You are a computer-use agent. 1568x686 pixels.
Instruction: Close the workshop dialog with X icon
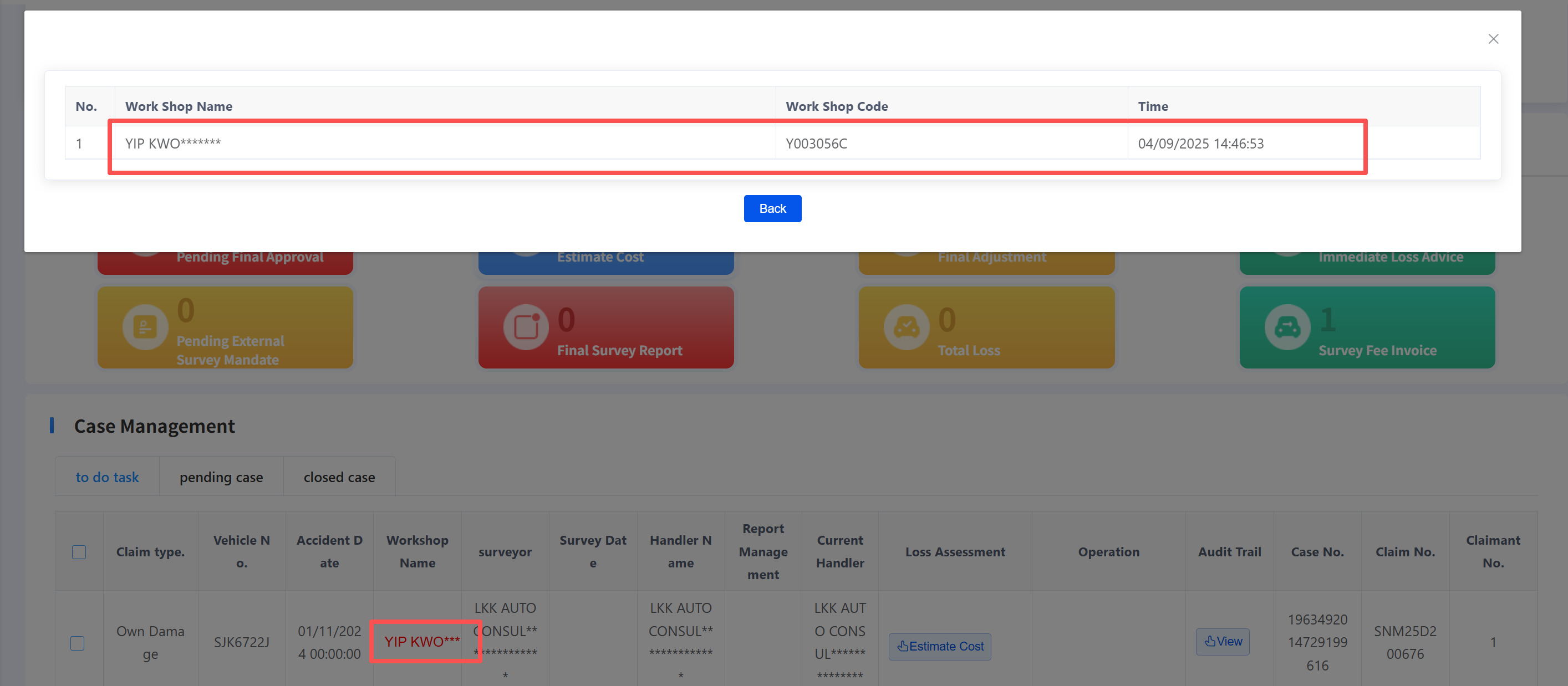point(1493,39)
